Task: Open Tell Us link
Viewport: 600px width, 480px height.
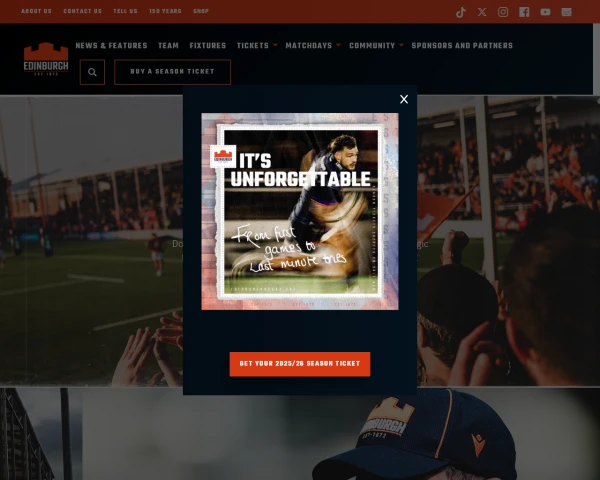Action: (x=126, y=11)
